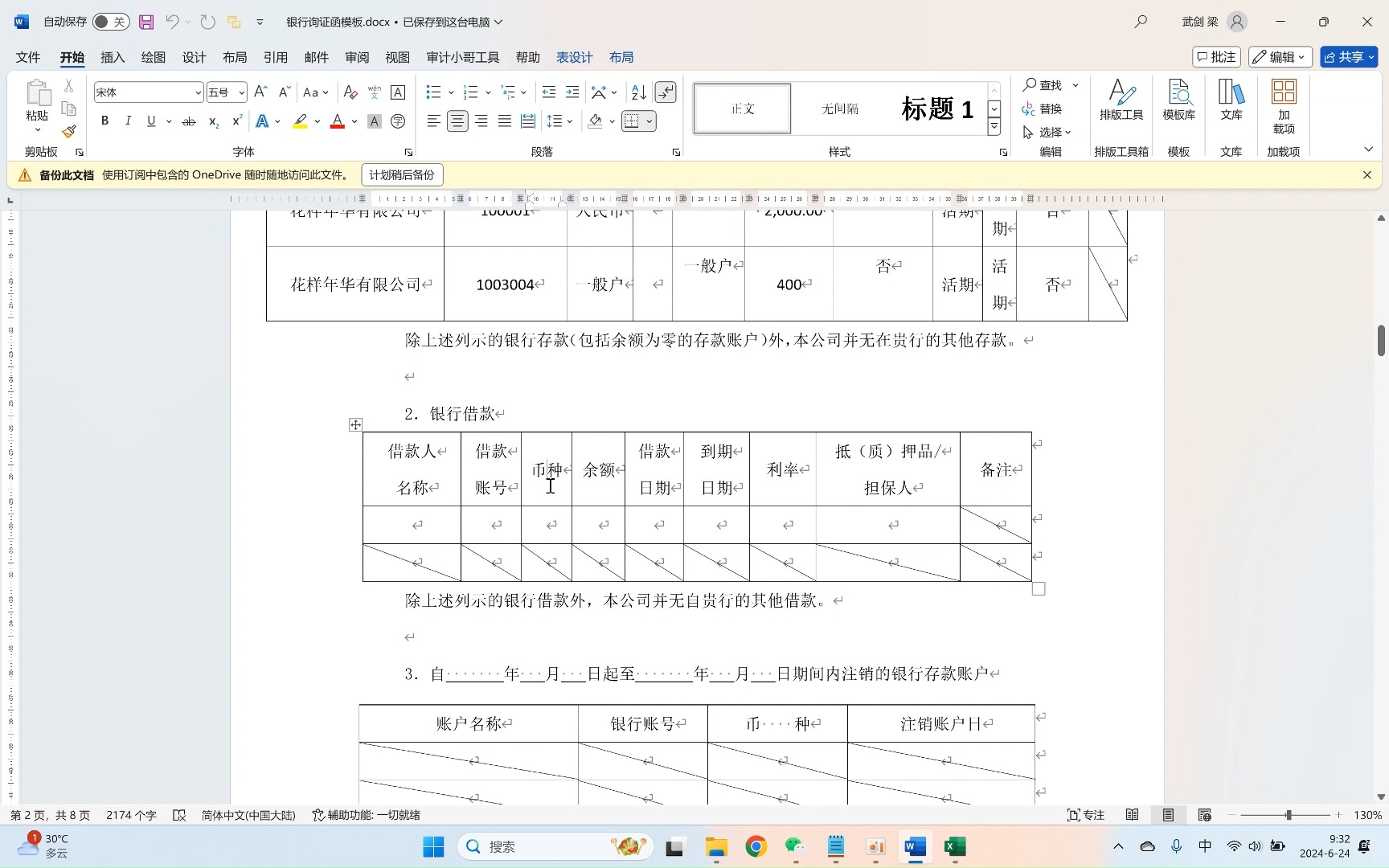Toggle show paragraph marks

[x=666, y=92]
